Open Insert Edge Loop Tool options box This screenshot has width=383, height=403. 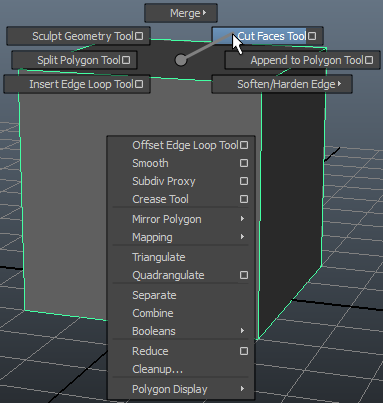(139, 84)
